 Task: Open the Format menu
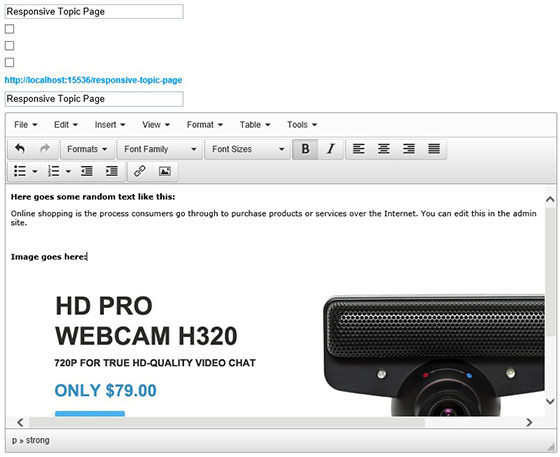click(205, 125)
